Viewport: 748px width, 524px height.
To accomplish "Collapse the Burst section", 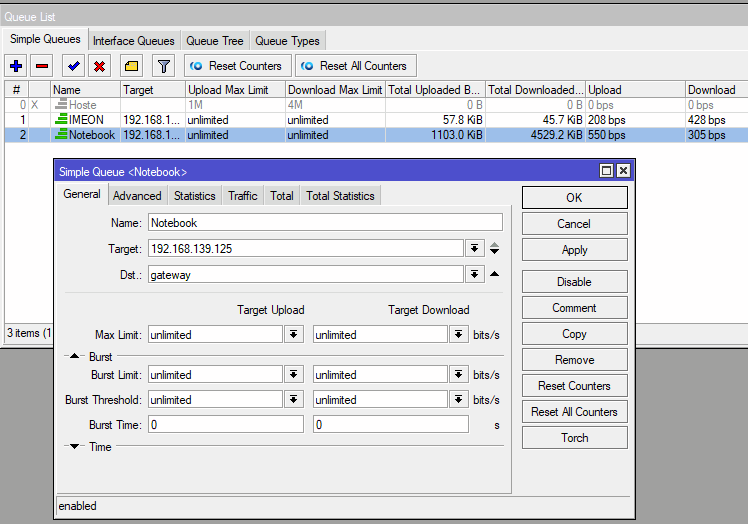I will (x=75, y=356).
